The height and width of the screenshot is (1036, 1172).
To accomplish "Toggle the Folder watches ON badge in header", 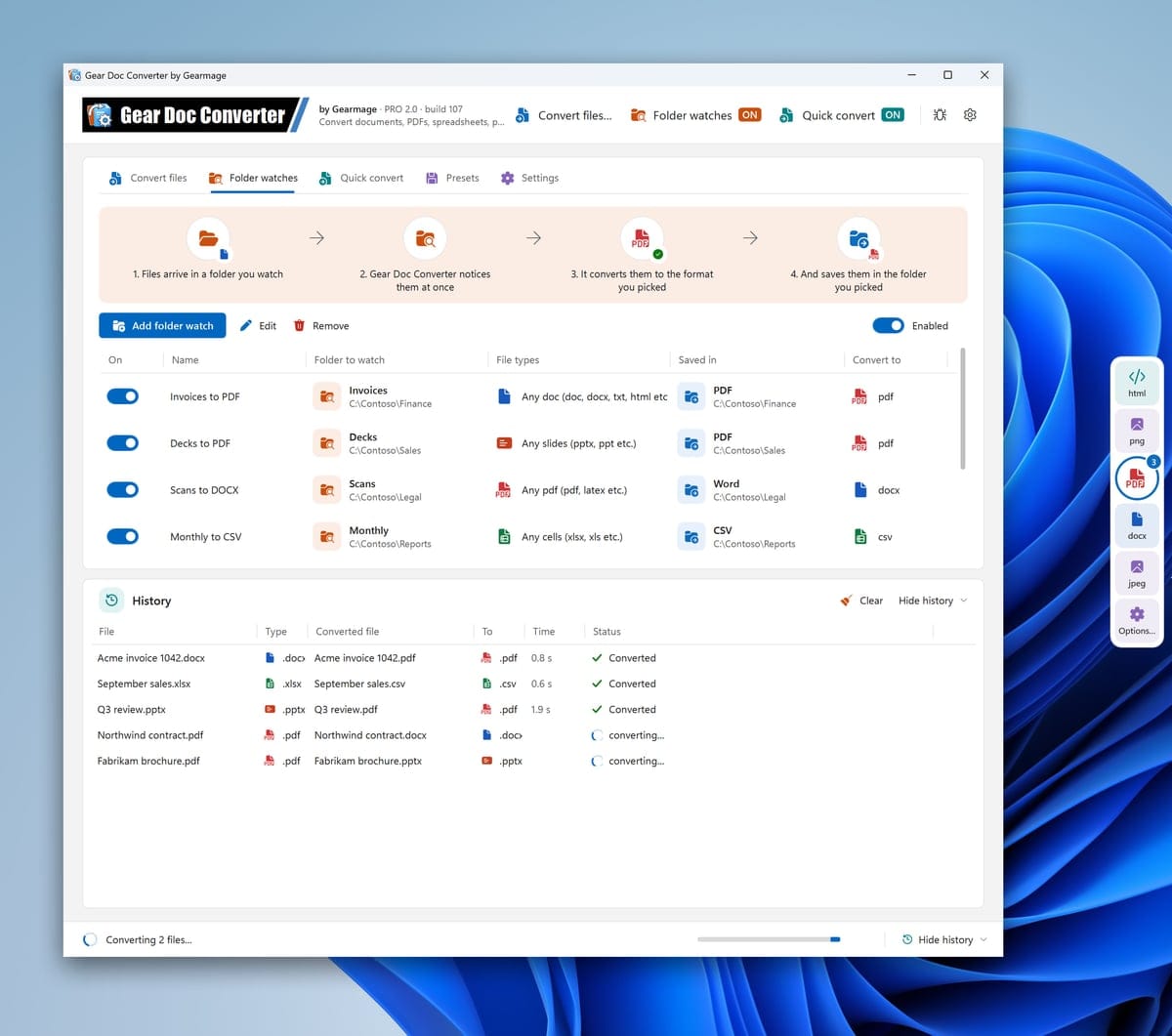I will (750, 115).
